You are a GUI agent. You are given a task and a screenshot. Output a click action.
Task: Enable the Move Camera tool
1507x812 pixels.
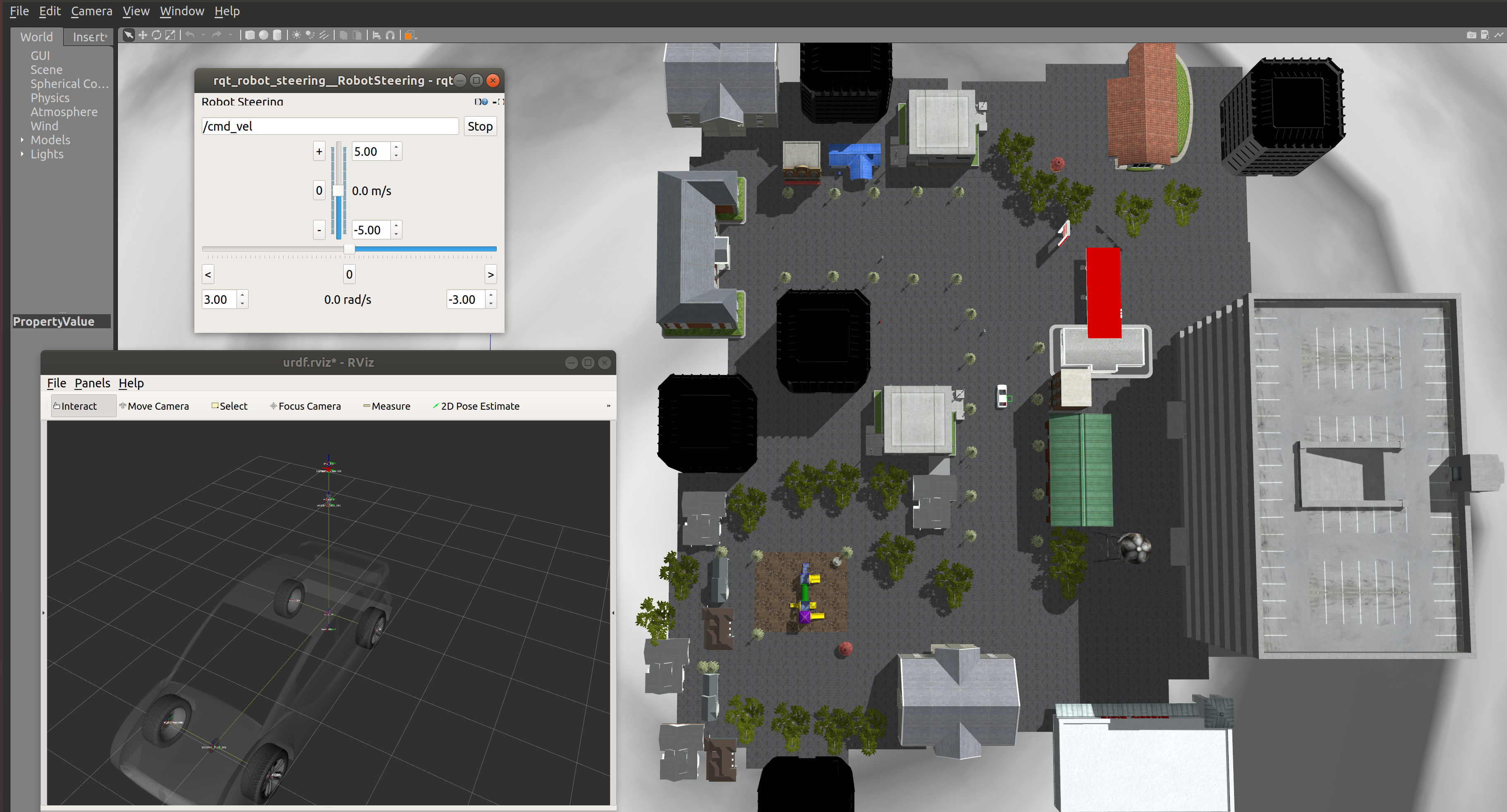tap(154, 406)
